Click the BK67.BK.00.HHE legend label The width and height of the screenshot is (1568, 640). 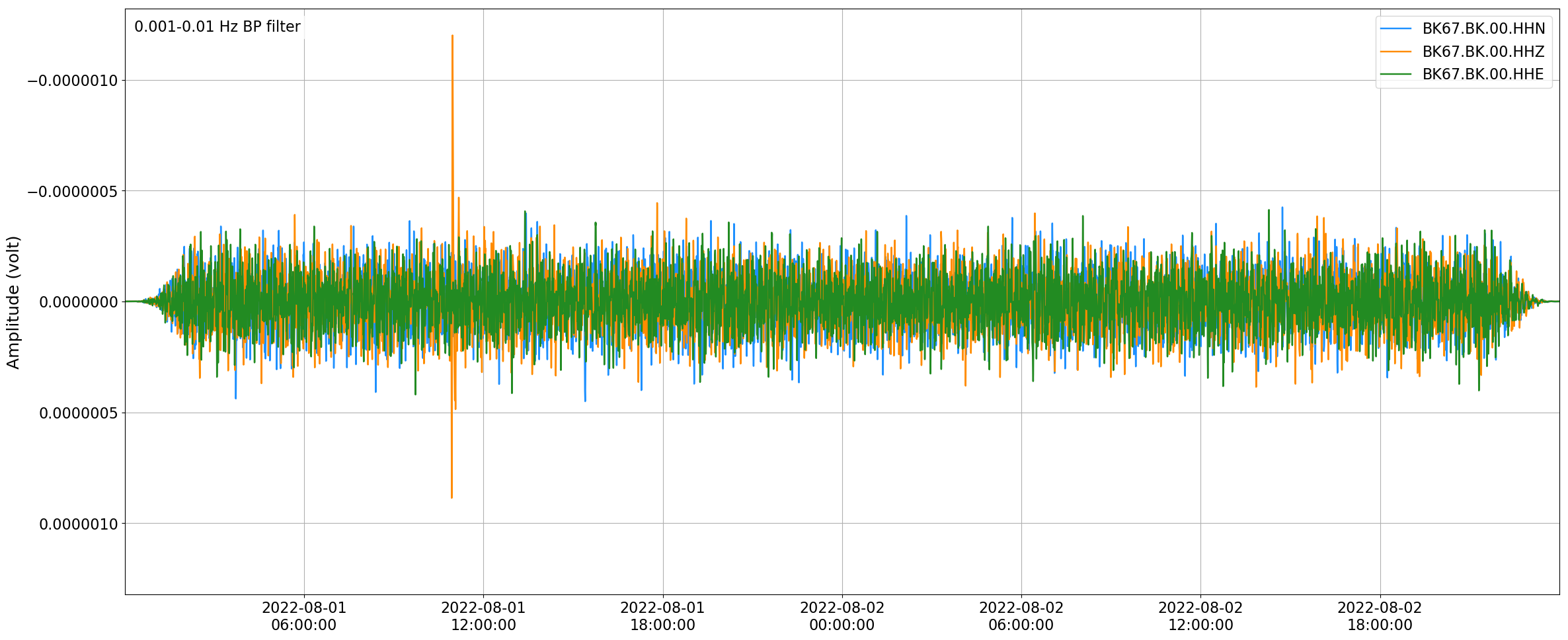(1483, 74)
